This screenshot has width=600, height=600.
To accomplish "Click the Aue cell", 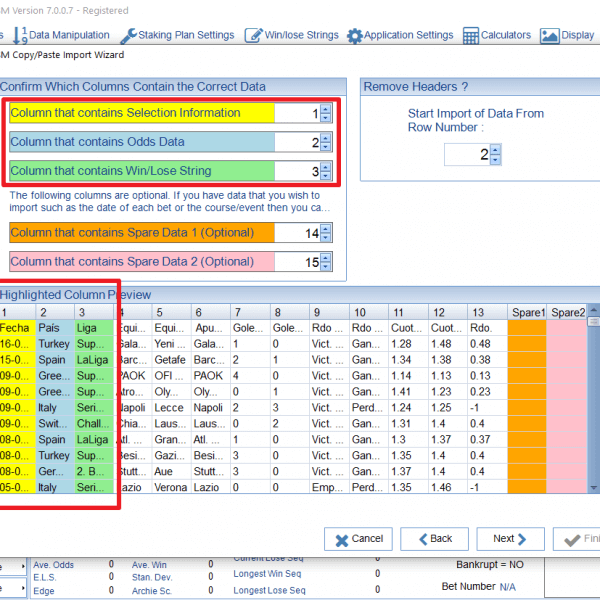I will pos(171,471).
